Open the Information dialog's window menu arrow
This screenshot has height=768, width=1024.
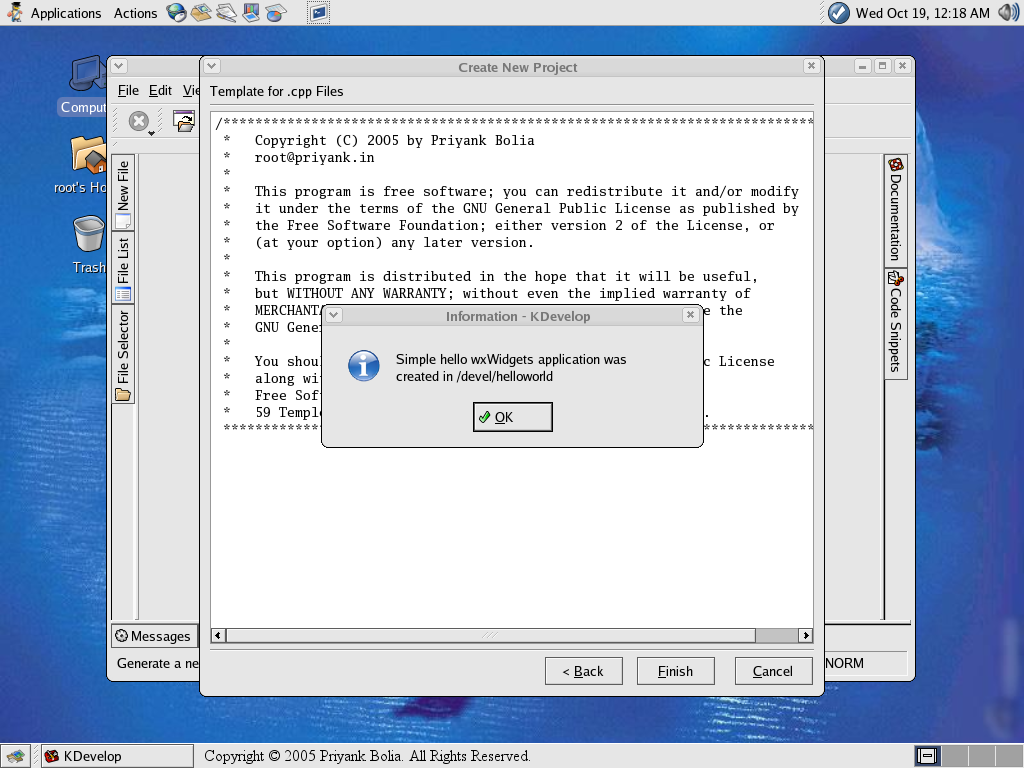[x=334, y=315]
